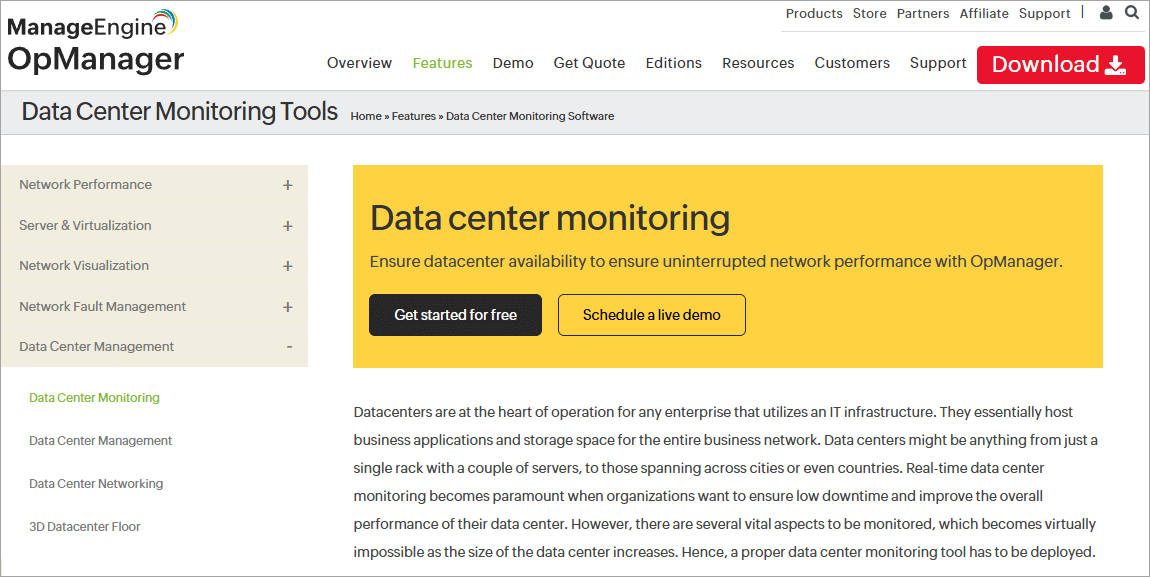Select the 3D Datacenter Floor link
Viewport: 1150px width, 577px height.
[x=85, y=527]
